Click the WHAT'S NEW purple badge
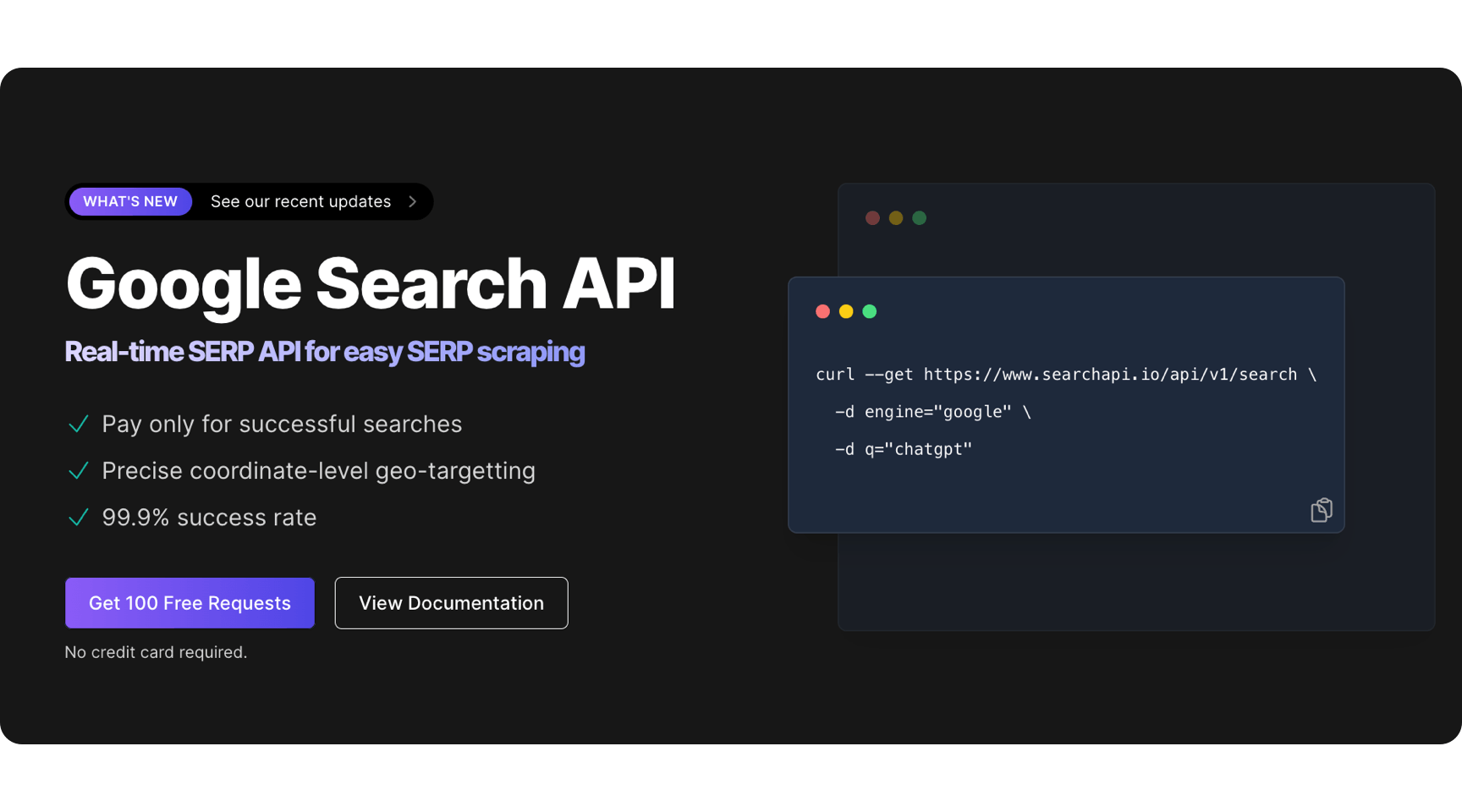Viewport: 1462px width, 812px height. [129, 201]
